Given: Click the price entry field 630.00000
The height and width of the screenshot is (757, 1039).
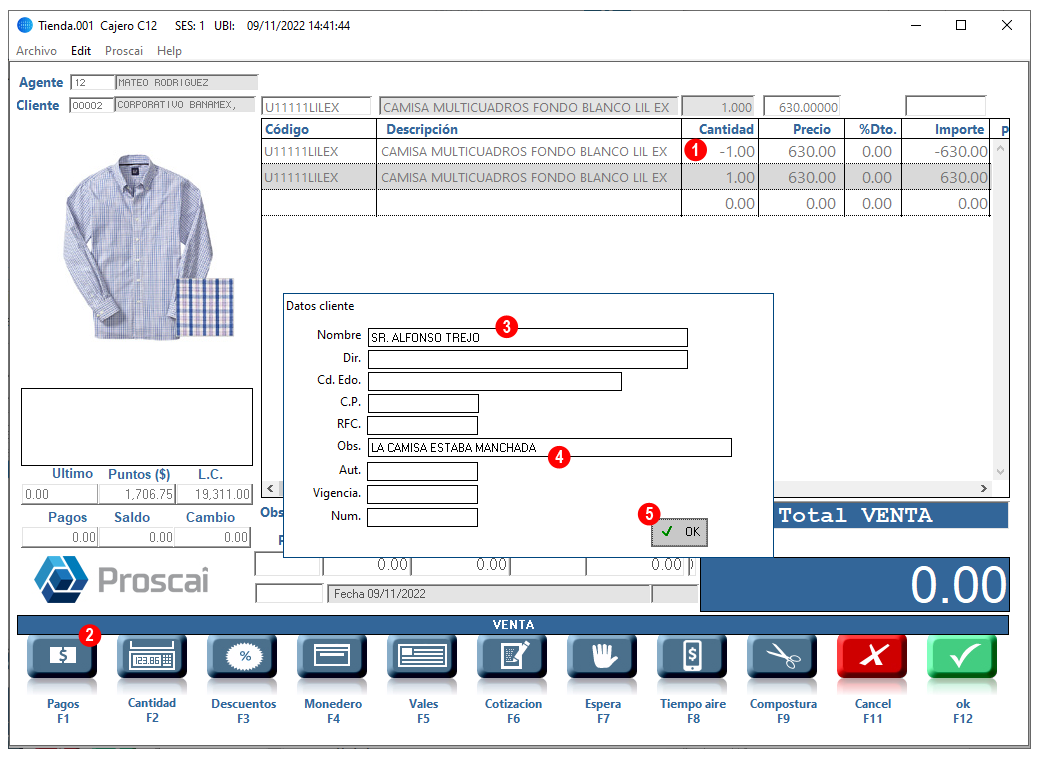Looking at the screenshot, I should tap(802, 107).
